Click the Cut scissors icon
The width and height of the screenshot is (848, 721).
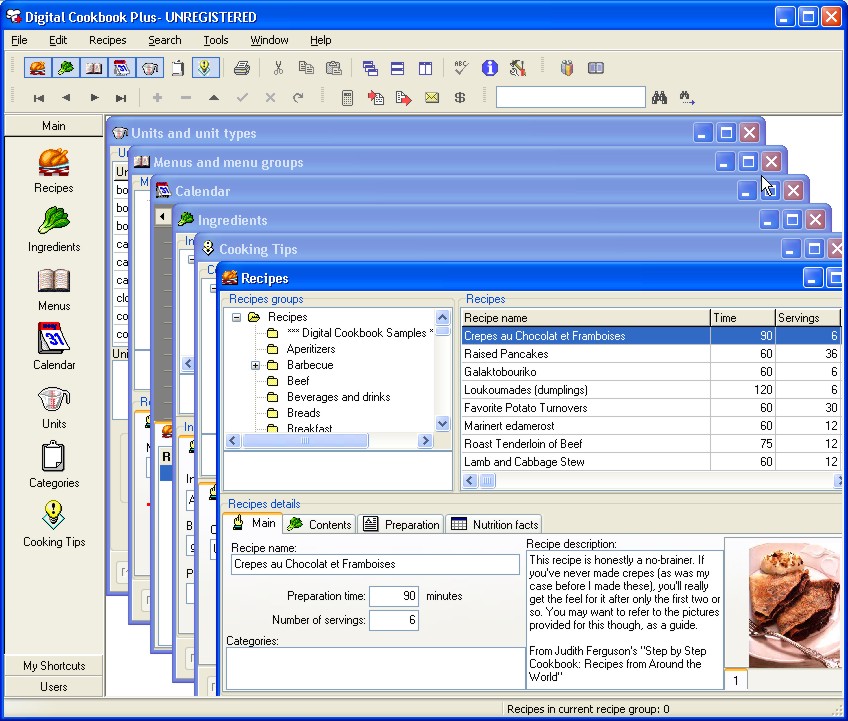(x=278, y=68)
